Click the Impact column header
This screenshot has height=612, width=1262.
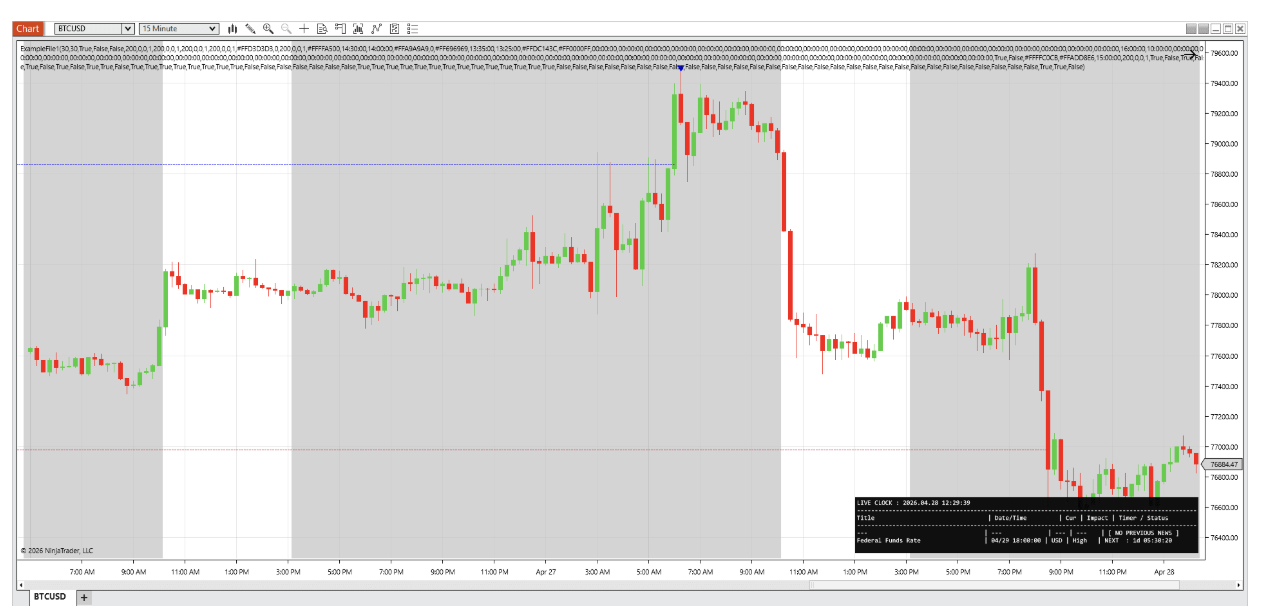pyautogui.click(x=1097, y=518)
